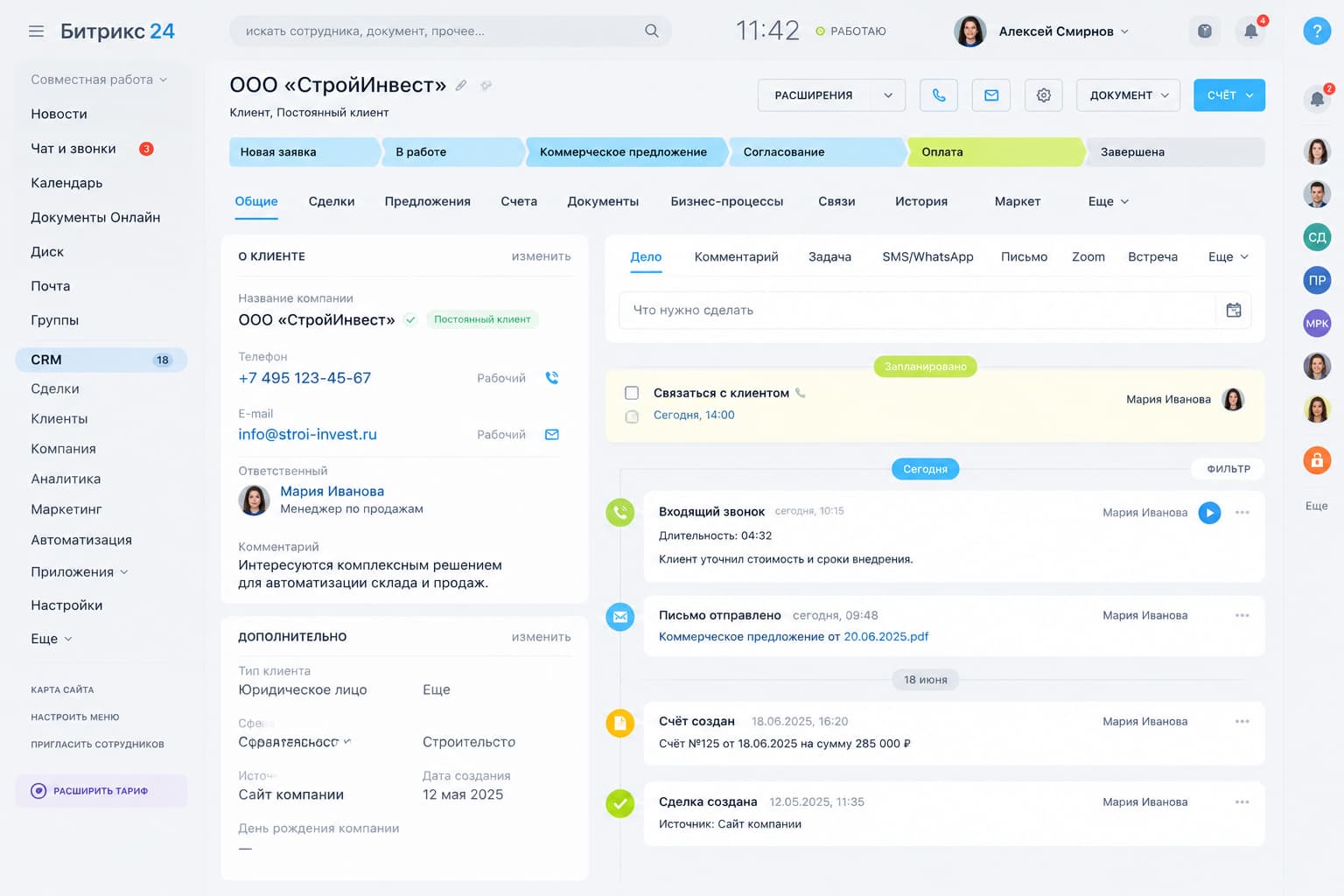This screenshot has width=1344, height=896.
Task: Play the incoming call recording
Action: coord(1209,513)
